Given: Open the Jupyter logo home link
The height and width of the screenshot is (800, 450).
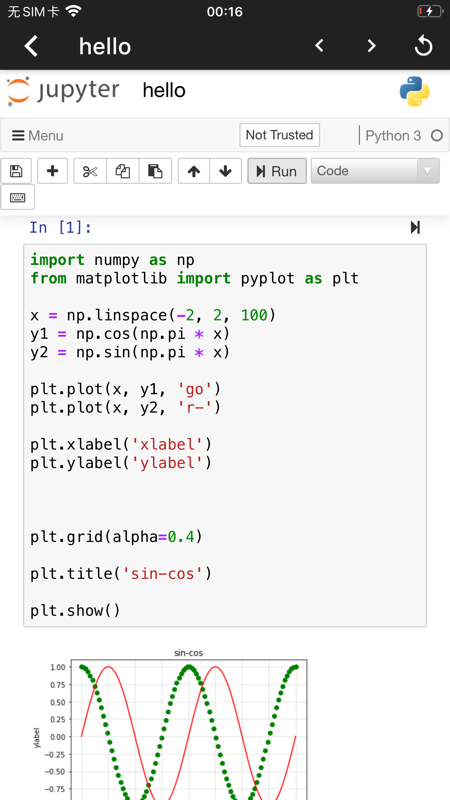Looking at the screenshot, I should coord(63,91).
